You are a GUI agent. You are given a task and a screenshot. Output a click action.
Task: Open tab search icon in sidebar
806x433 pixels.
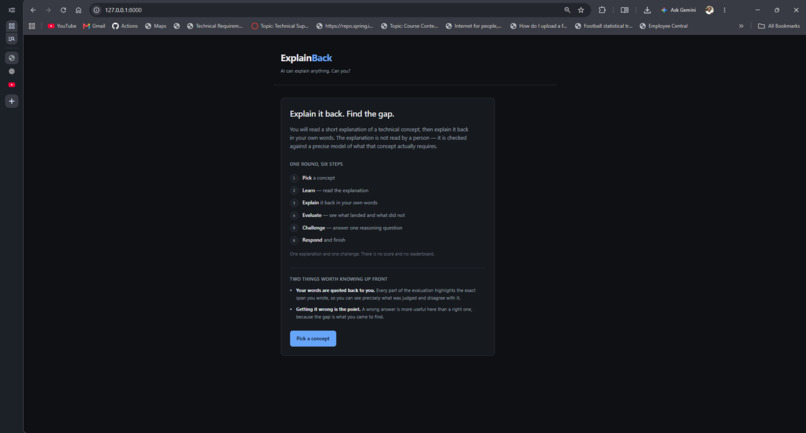11,39
